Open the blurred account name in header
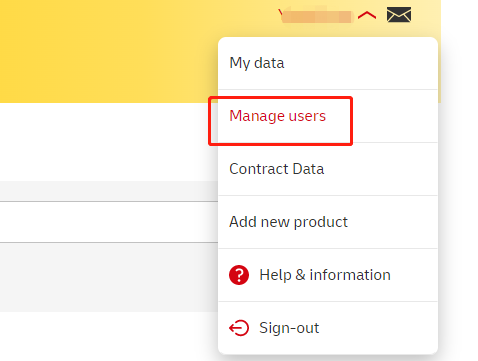 pyautogui.click(x=315, y=16)
